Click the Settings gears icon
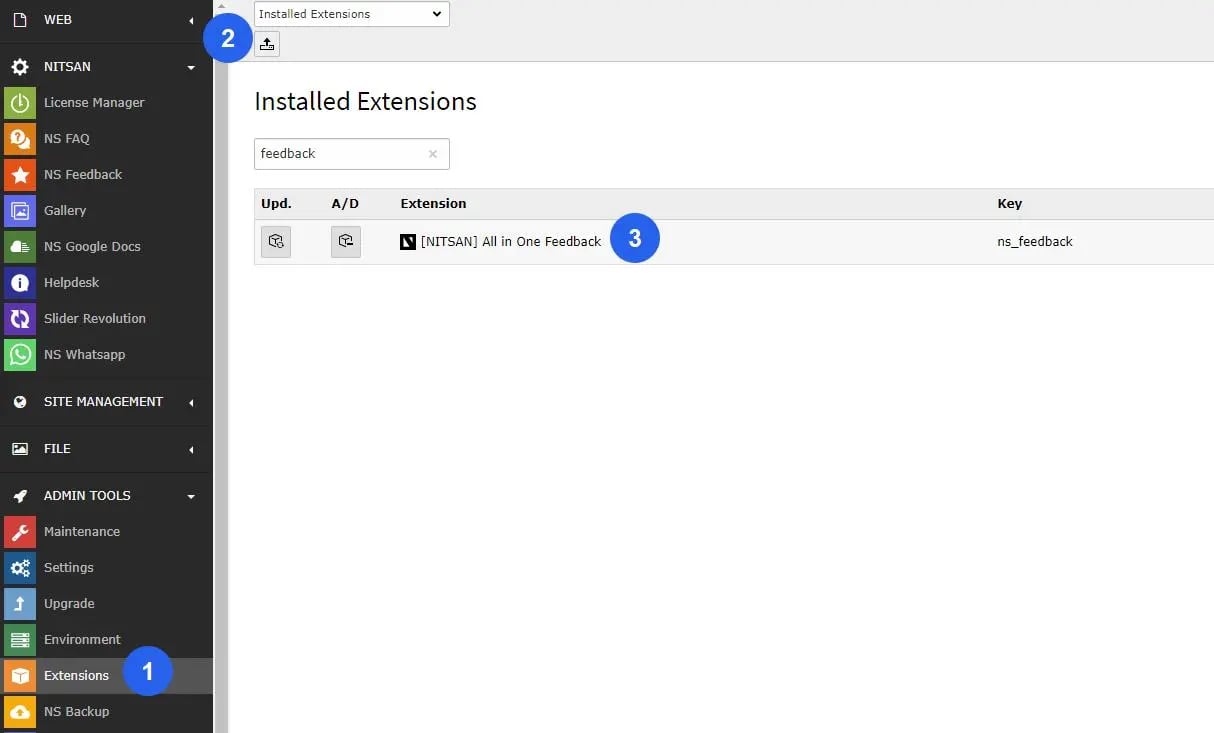Viewport: 1214px width, 733px height. pos(20,567)
